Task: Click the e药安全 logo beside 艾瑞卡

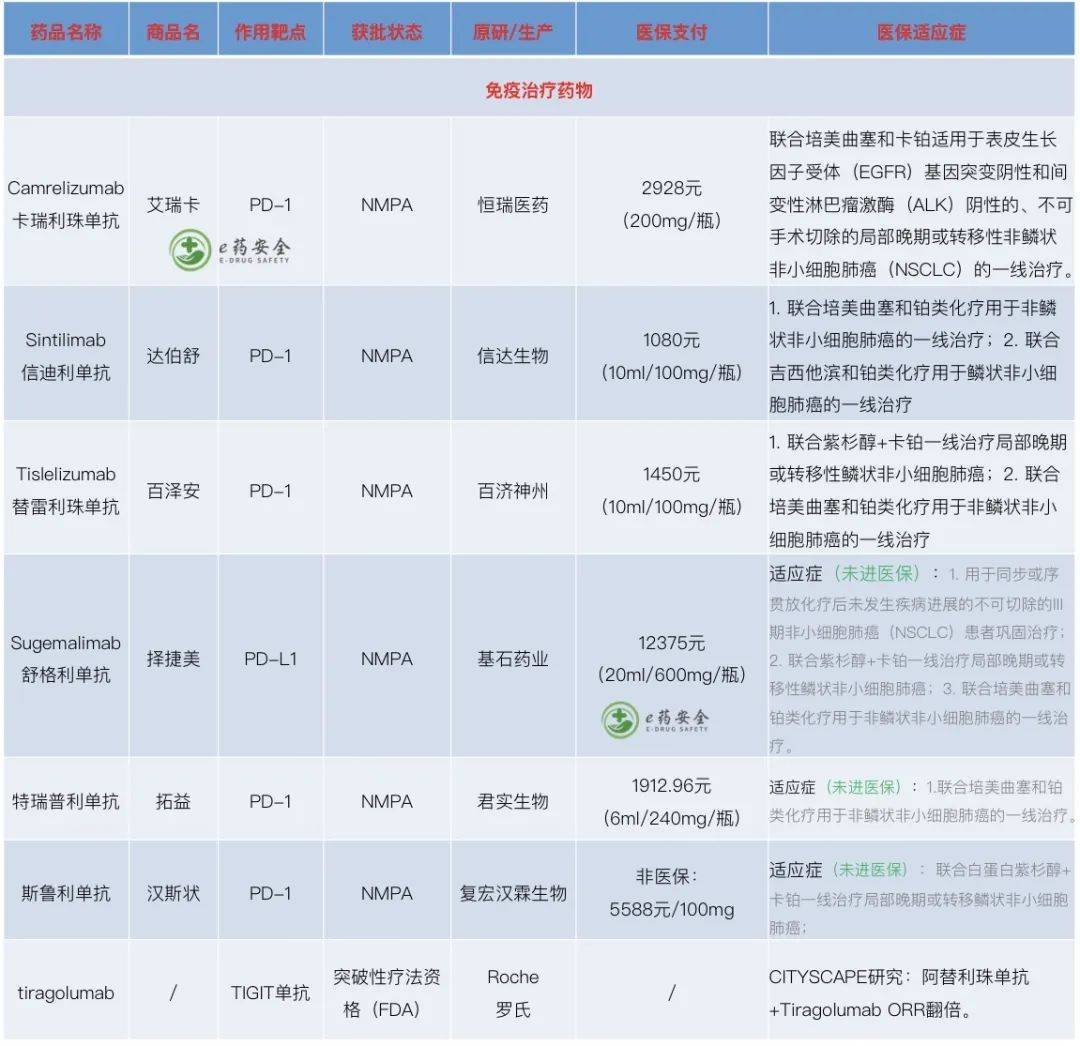Action: coord(229,250)
